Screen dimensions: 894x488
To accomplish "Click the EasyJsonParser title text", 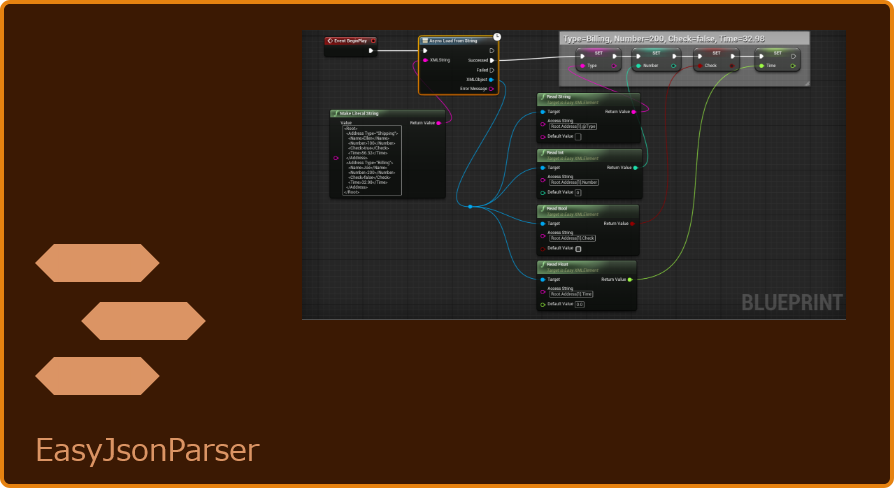I will coord(148,451).
